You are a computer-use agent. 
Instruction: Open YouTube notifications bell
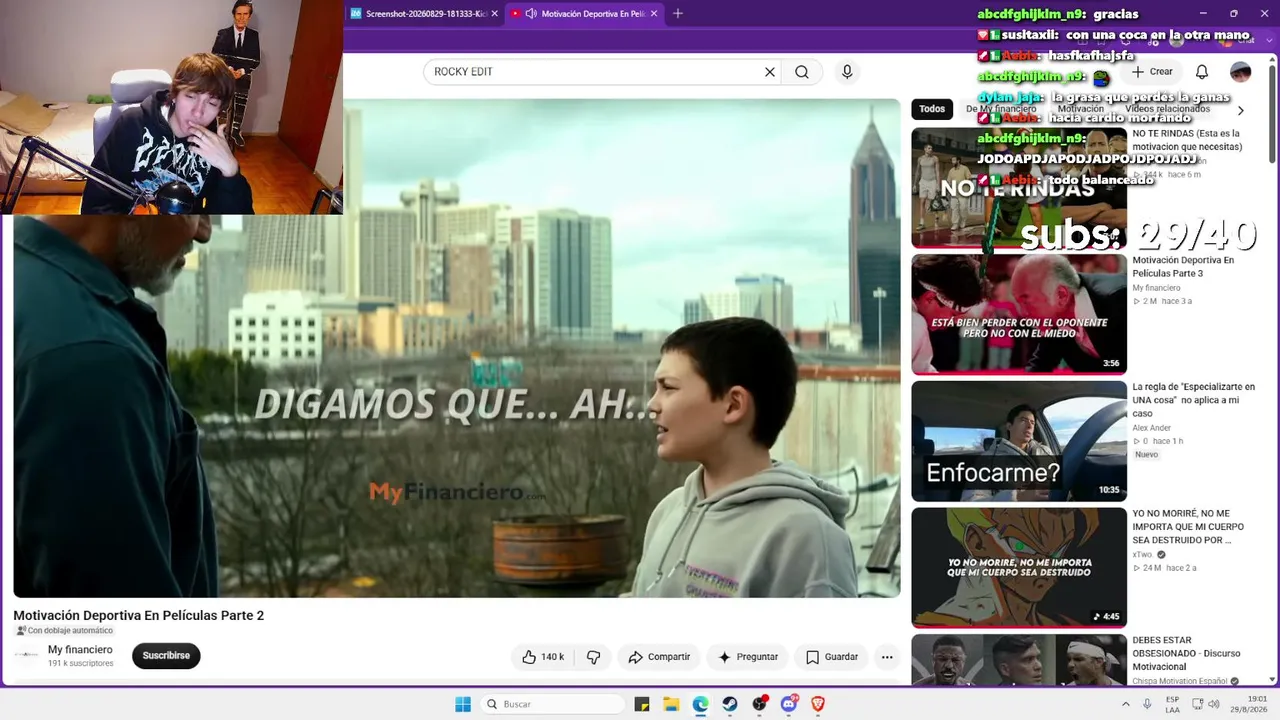click(x=1202, y=72)
